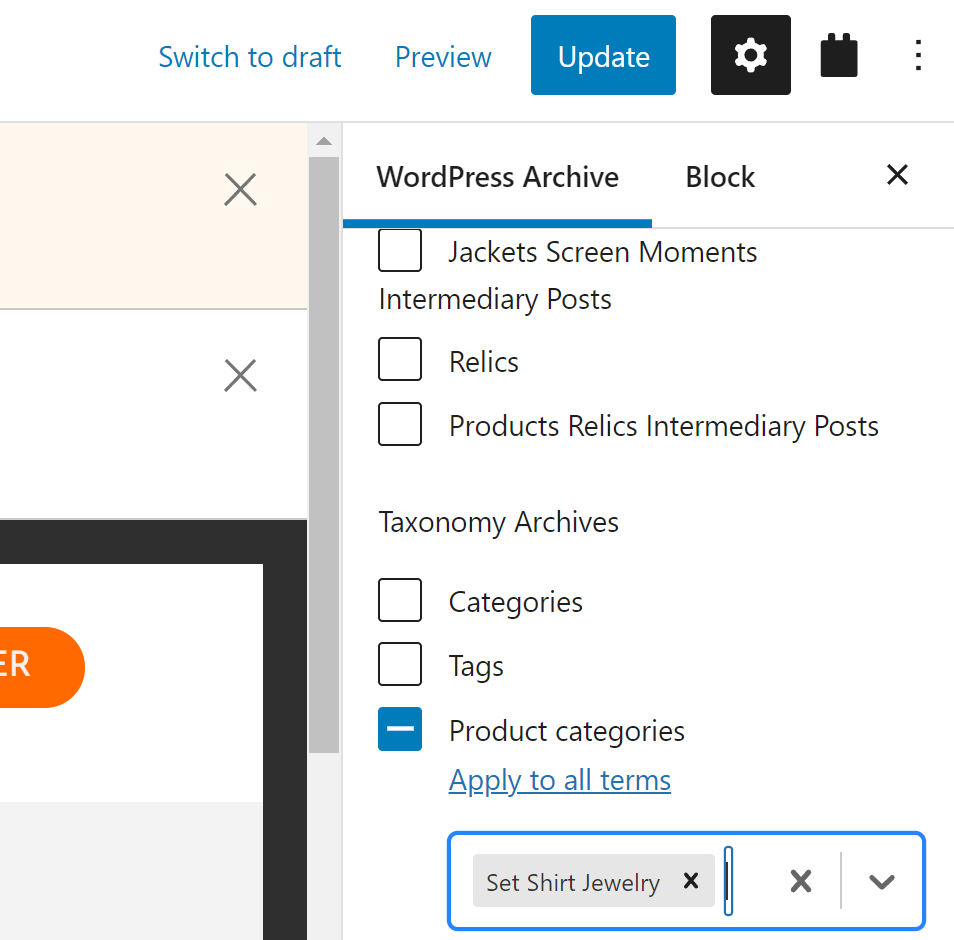Click the editor vertical scrollbar thumb
This screenshot has height=940, width=954.
(324, 455)
